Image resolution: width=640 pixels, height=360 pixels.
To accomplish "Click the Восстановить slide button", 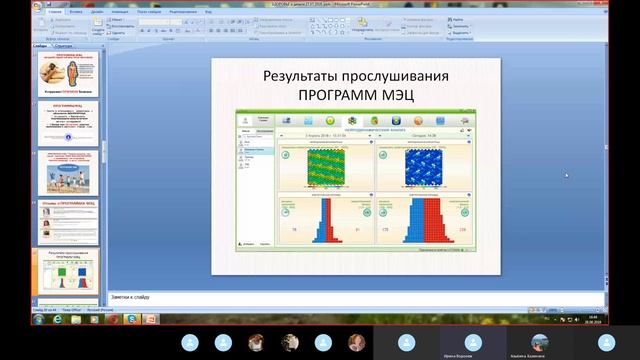I will click(120, 26).
